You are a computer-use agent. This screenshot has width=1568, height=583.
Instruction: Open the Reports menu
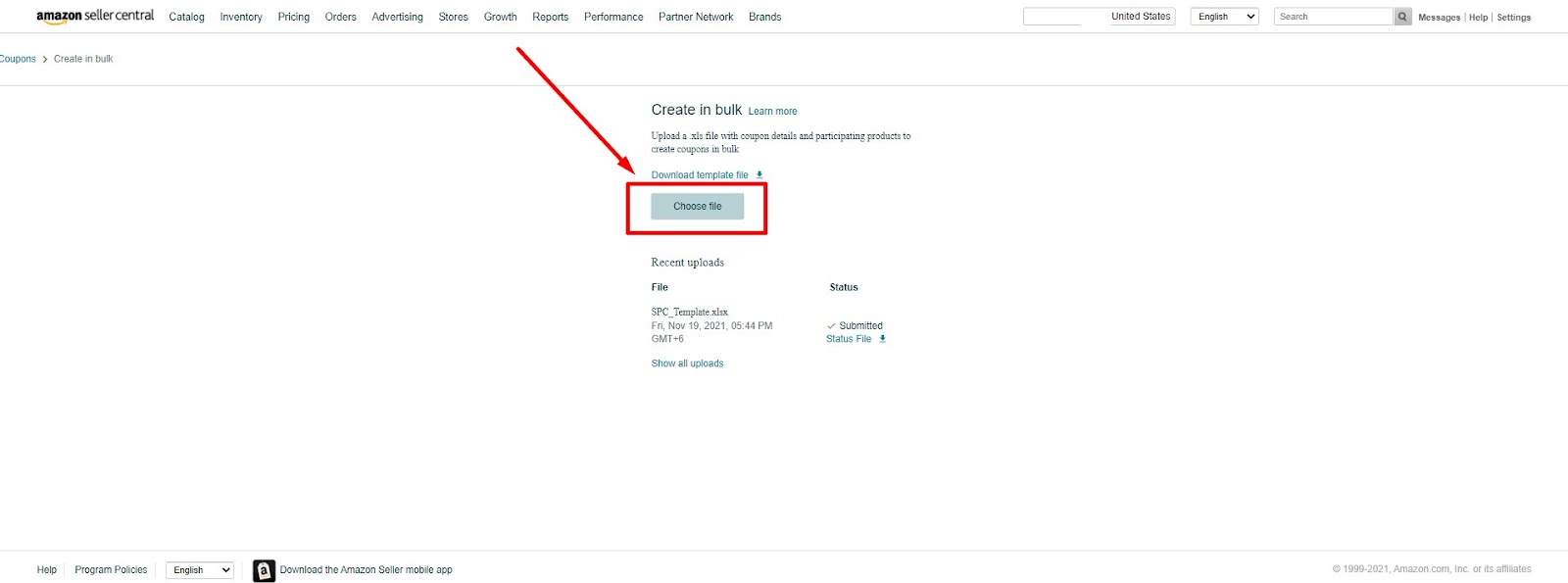[x=550, y=17]
